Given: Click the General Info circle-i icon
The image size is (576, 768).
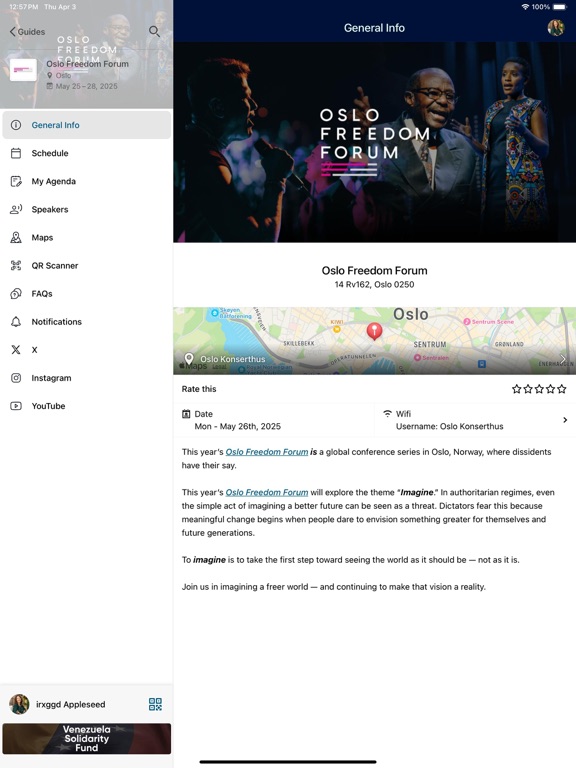Looking at the screenshot, I should point(16,125).
